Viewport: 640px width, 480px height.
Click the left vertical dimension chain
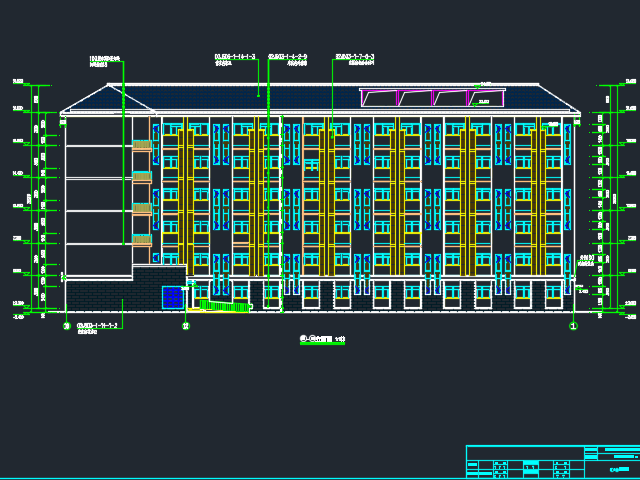click(38, 200)
